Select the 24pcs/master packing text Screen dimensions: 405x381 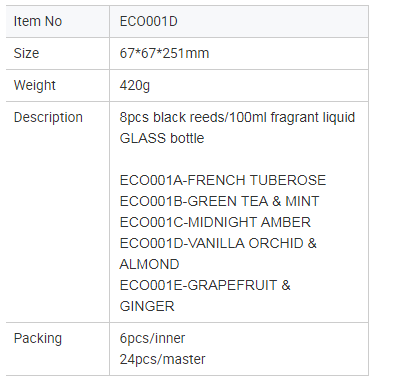[x=162, y=360]
